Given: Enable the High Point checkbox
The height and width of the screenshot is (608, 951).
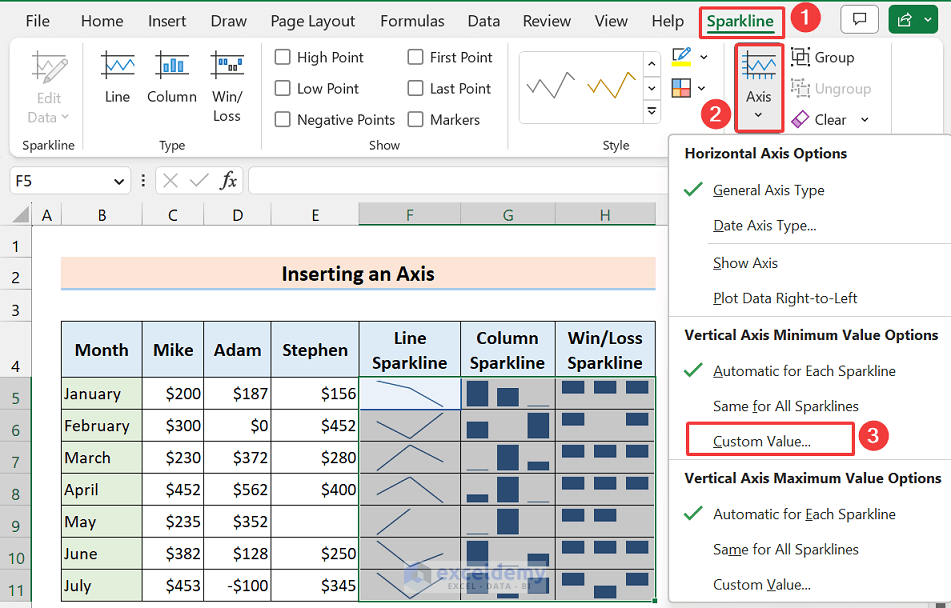Looking at the screenshot, I should point(283,58).
